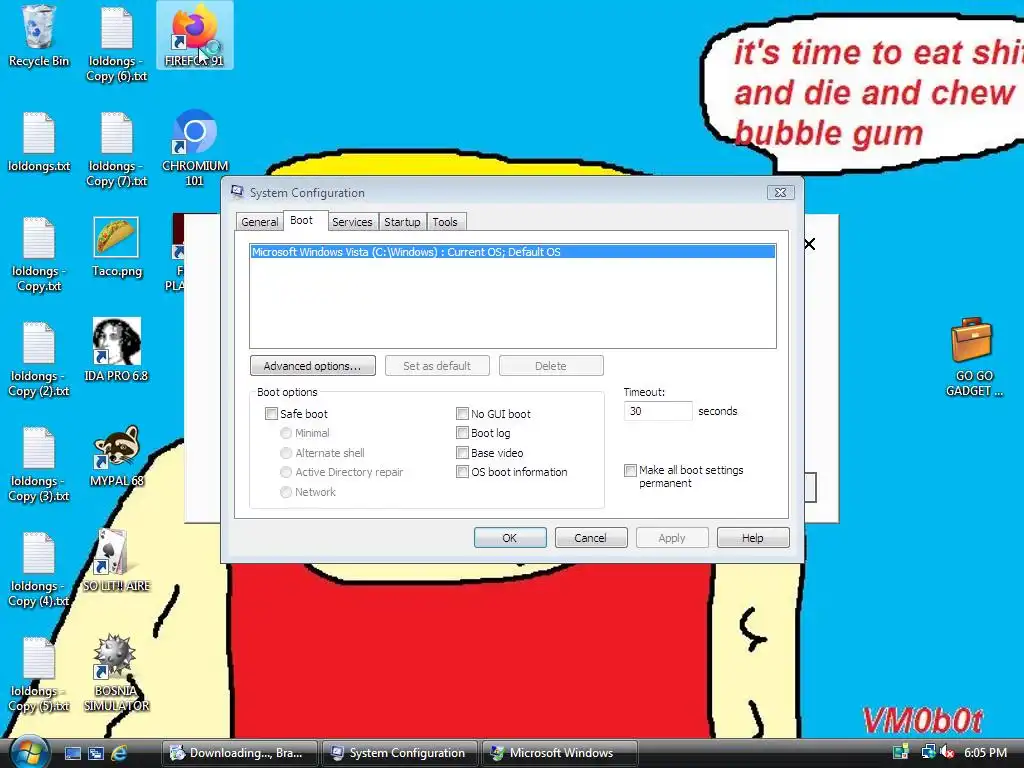Image resolution: width=1024 pixels, height=768 pixels.
Task: Switch to the Tools tab
Action: [x=445, y=222]
